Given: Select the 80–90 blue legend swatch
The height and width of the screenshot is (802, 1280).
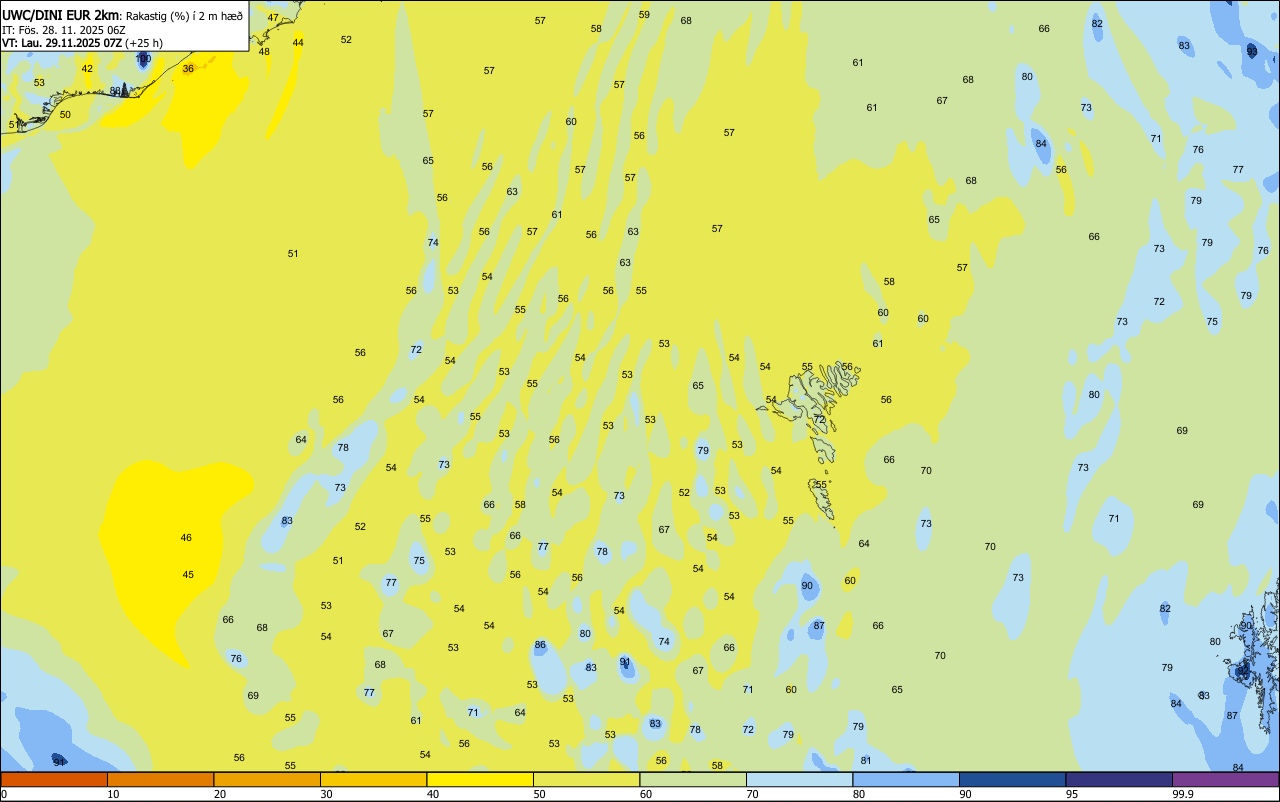Looking at the screenshot, I should pyautogui.click(x=906, y=779).
